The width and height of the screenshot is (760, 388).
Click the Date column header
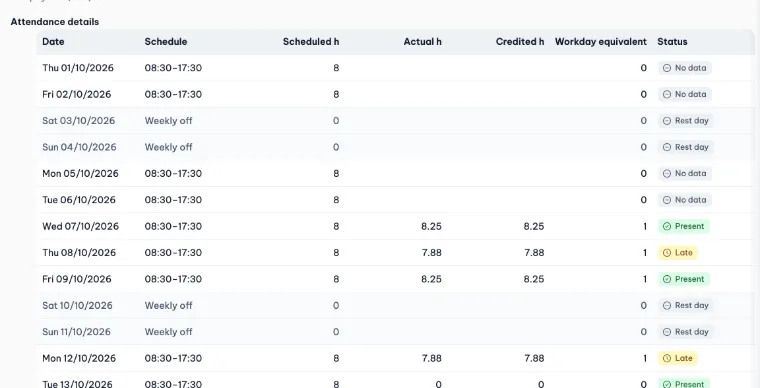point(53,42)
